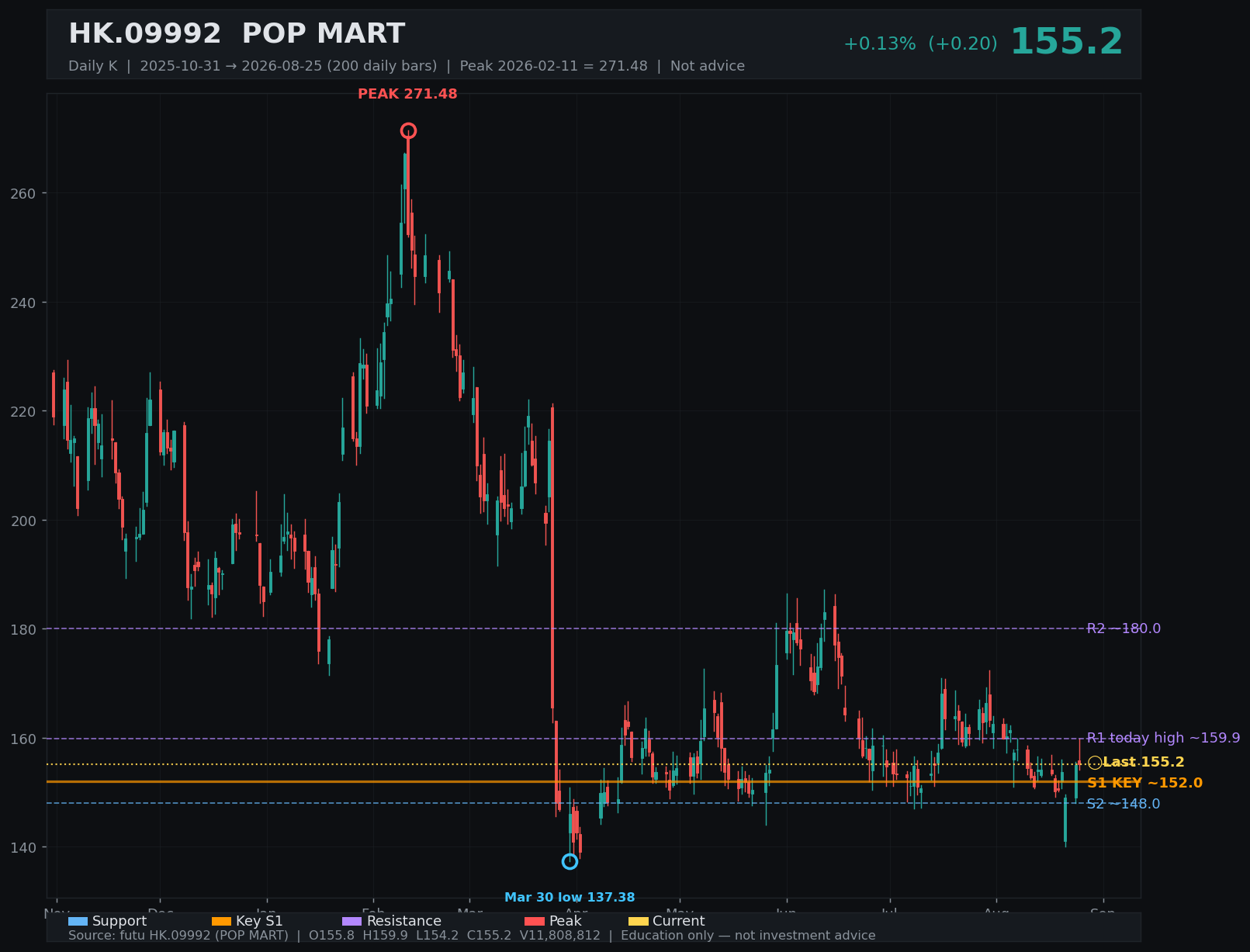
Task: Click the "Key S1" legend label
Action: pyautogui.click(x=259, y=921)
